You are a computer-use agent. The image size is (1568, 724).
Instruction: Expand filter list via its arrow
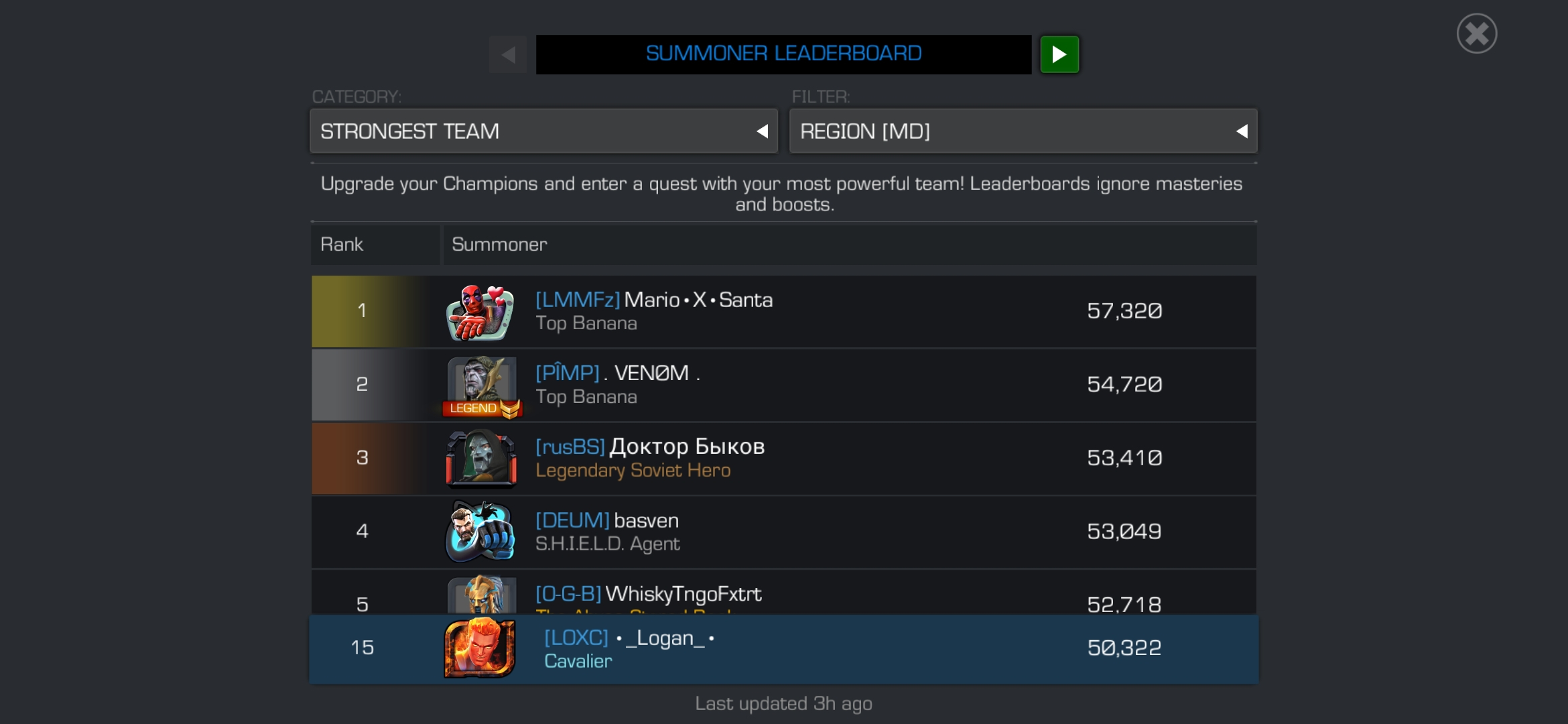[x=1242, y=131]
